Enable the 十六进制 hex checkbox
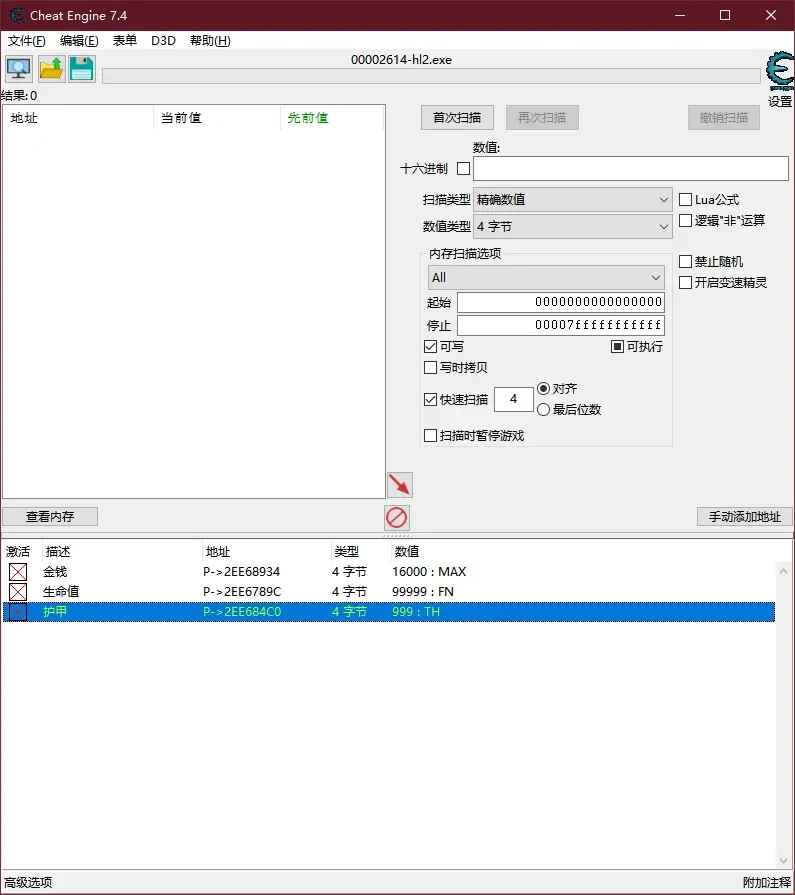Screen dimensions: 795x895 tap(463, 169)
